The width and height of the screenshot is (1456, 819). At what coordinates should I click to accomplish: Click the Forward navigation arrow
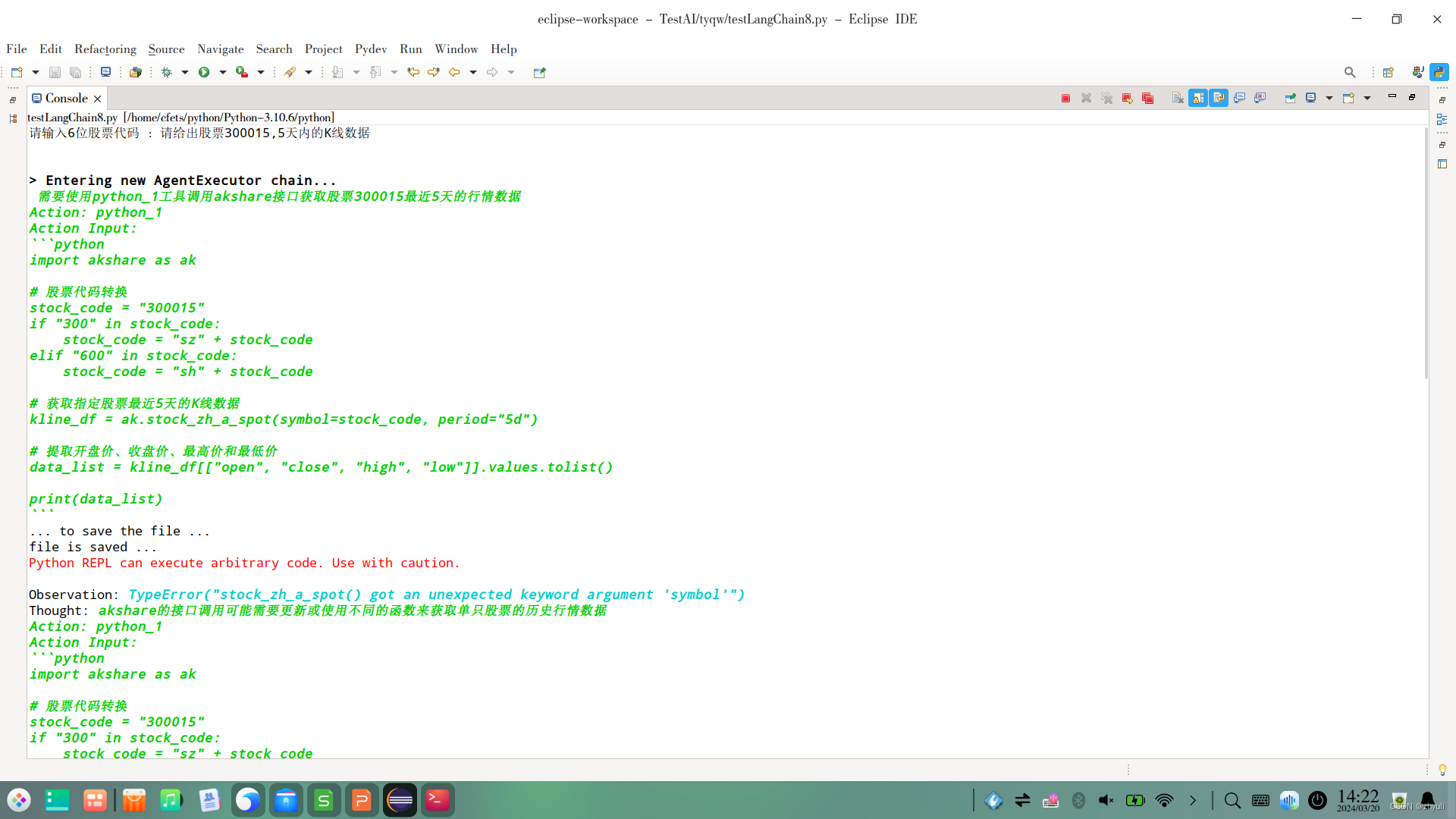click(x=492, y=72)
